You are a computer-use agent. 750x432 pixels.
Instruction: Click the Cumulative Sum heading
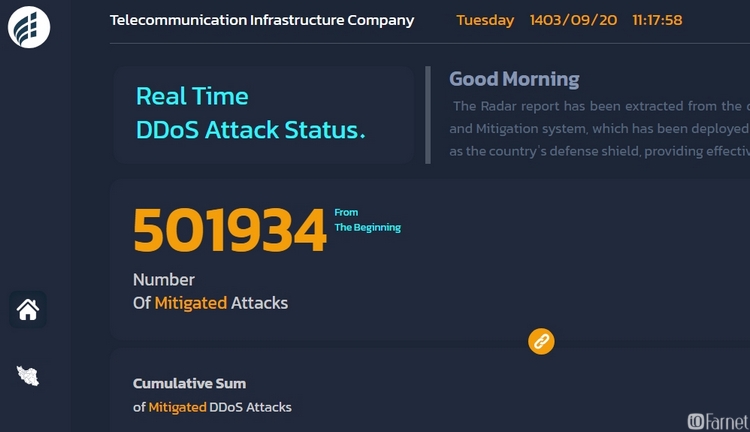pos(189,383)
